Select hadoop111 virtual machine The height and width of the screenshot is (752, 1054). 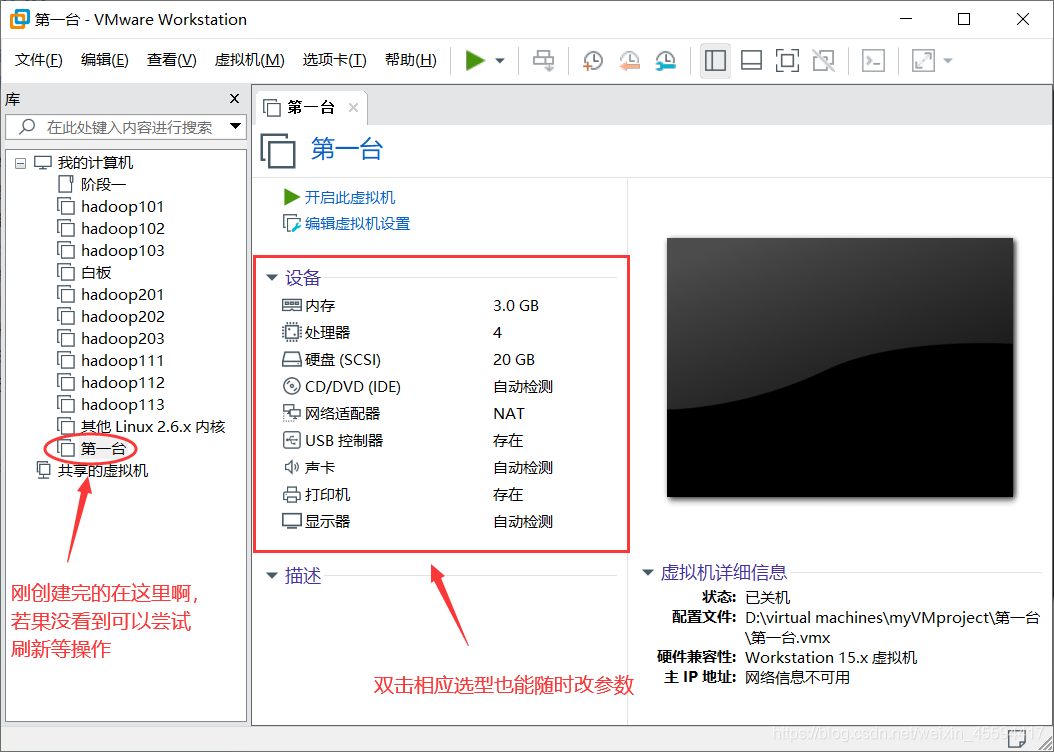tap(111, 361)
